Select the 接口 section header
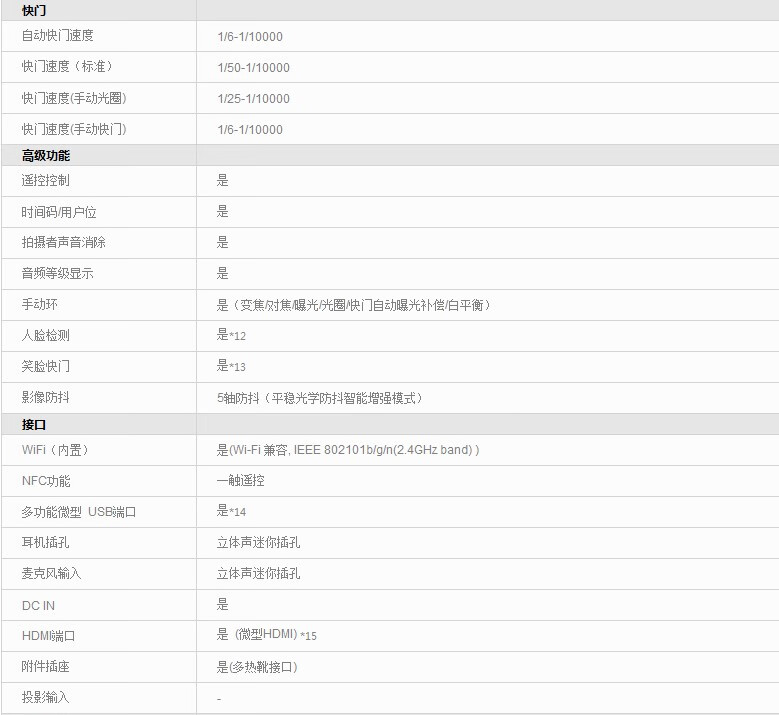Screen dimensions: 779x715 [34, 425]
